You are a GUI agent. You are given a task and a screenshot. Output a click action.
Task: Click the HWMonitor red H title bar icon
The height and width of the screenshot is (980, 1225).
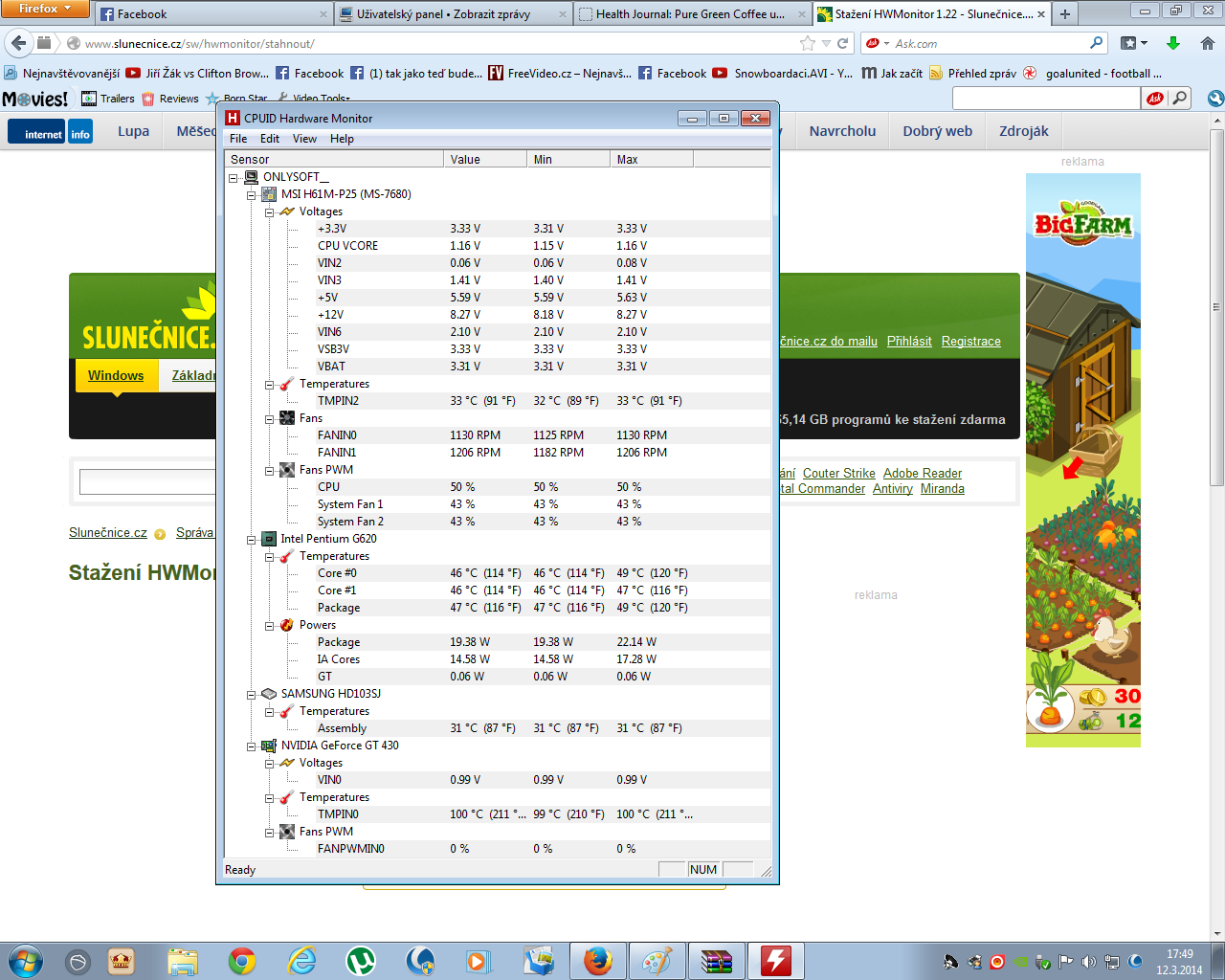point(233,118)
